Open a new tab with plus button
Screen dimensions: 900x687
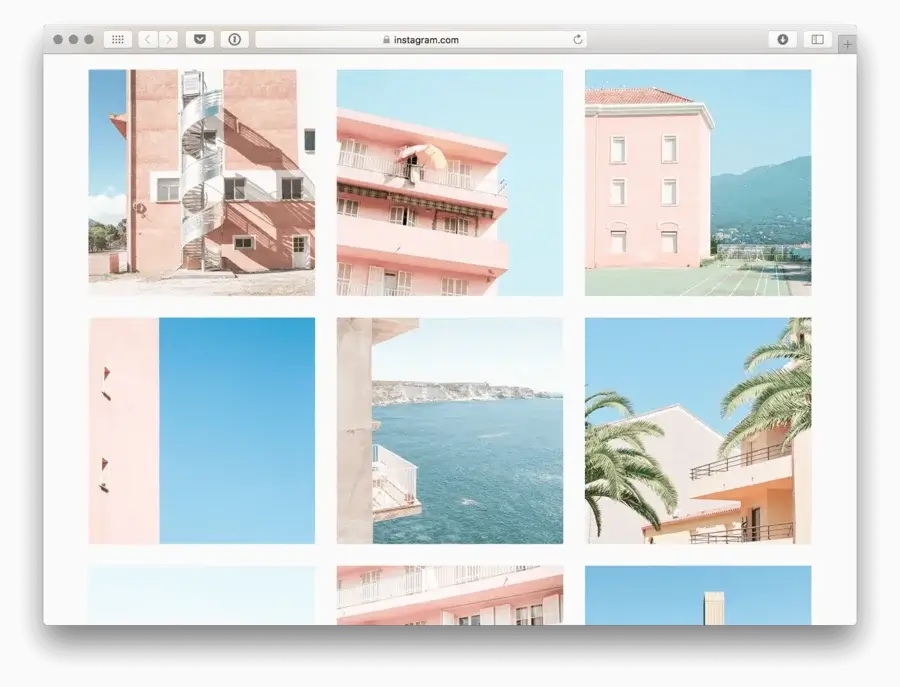coord(847,45)
